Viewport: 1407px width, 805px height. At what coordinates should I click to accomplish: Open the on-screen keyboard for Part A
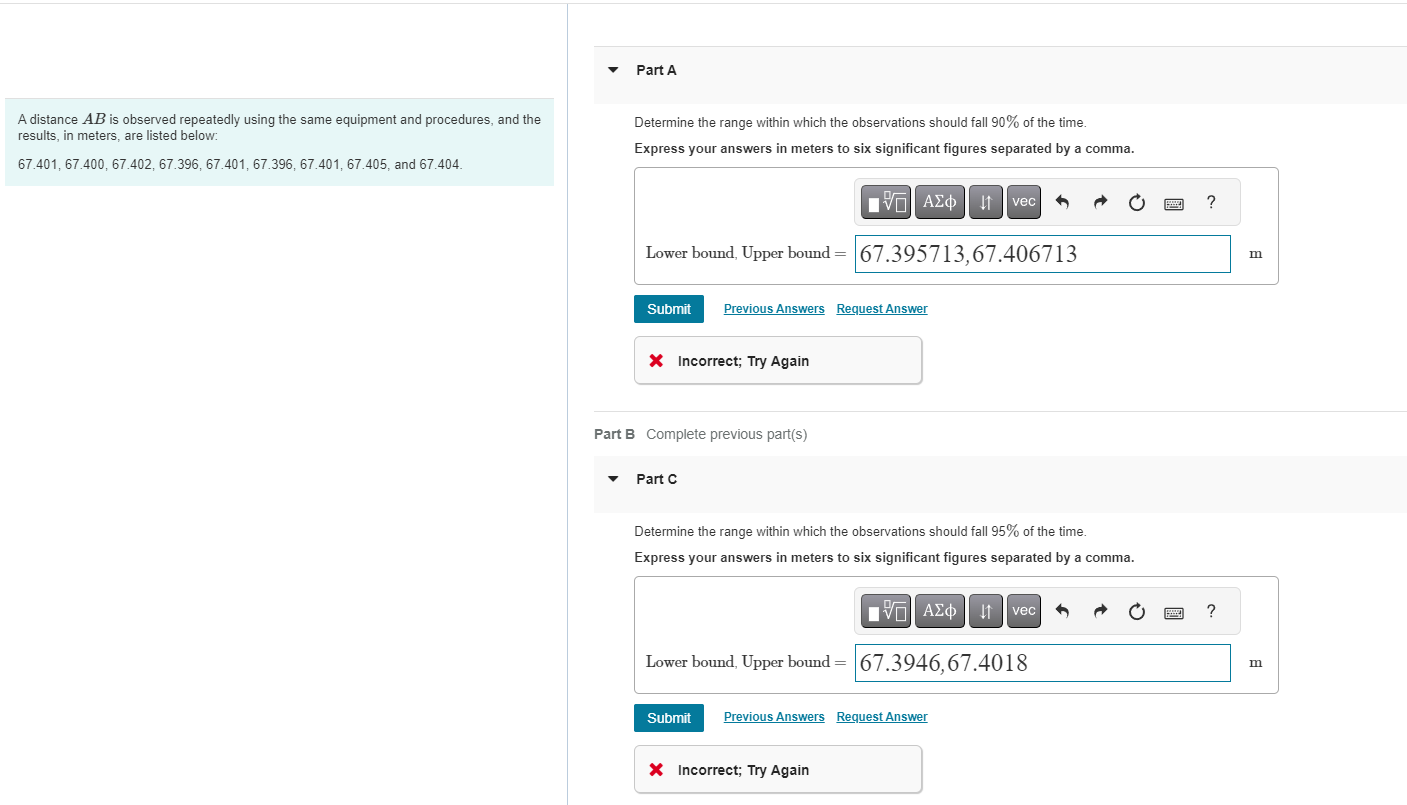pos(1173,201)
